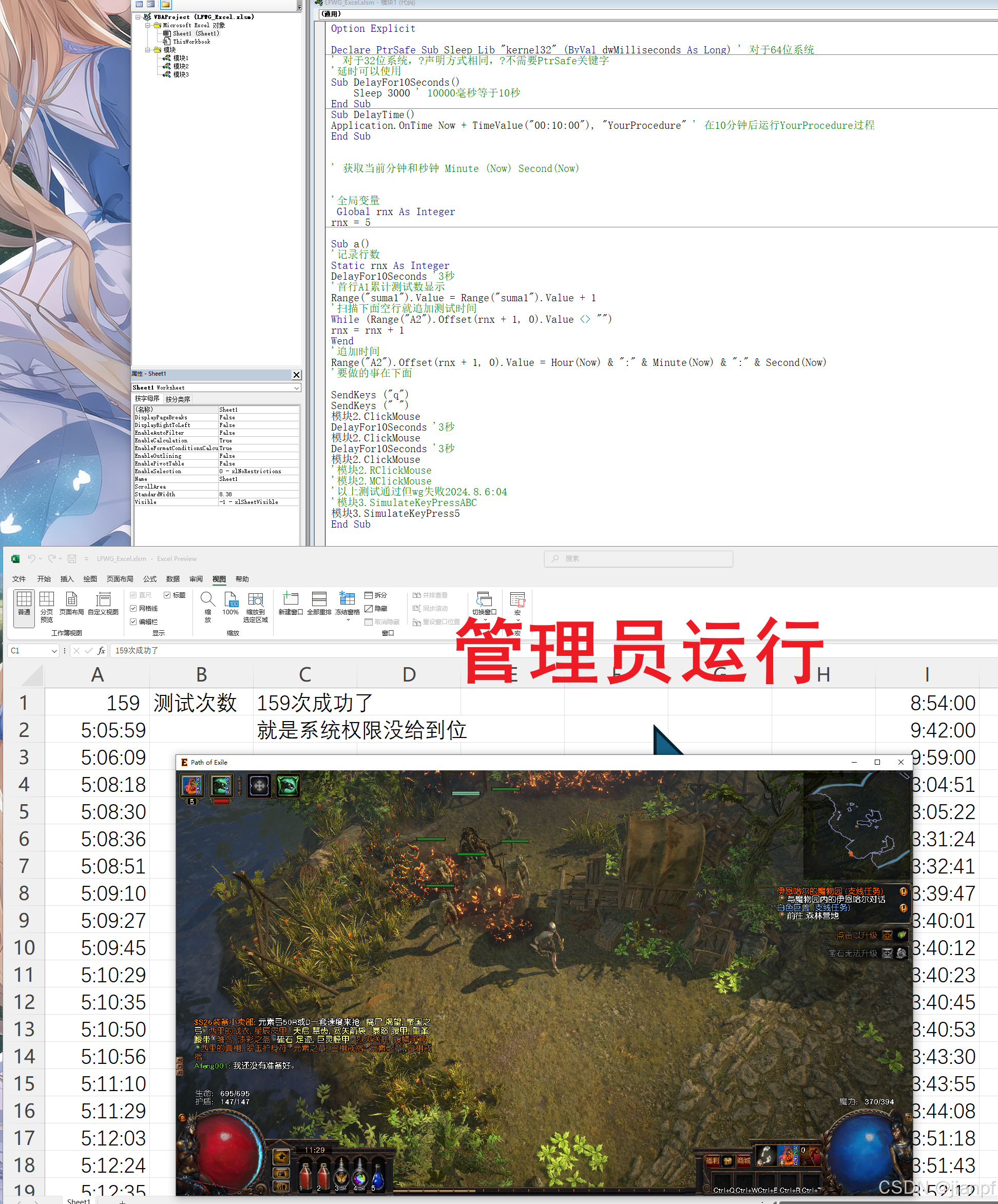Click 拆分 split window button
The width and height of the screenshot is (998, 1204).
[376, 595]
